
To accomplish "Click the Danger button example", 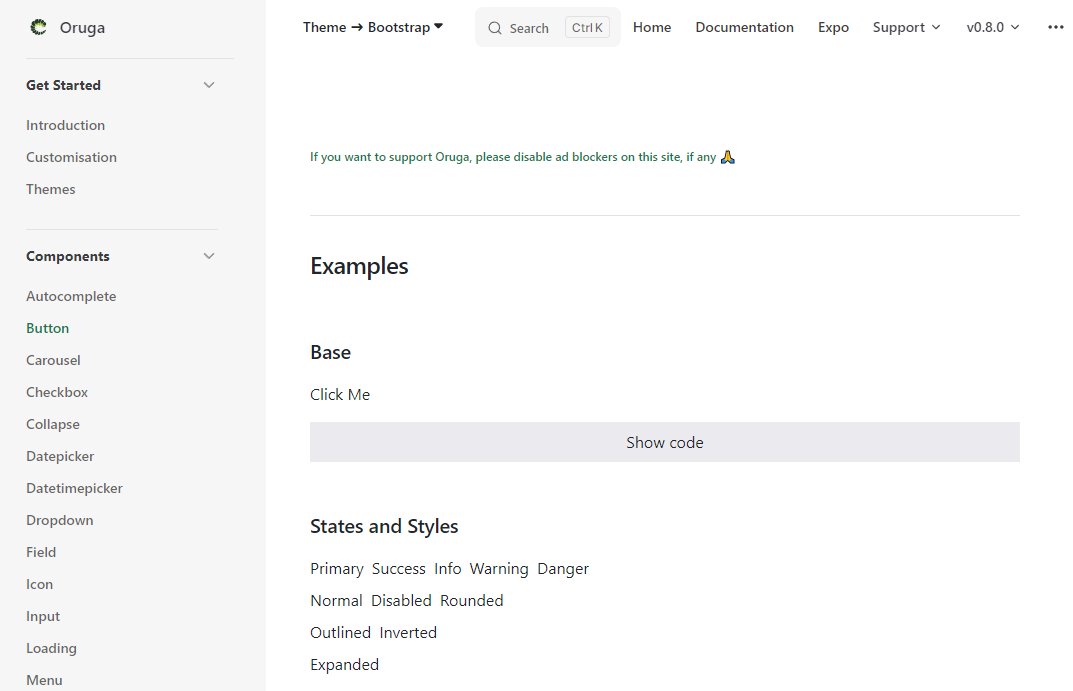I will (x=563, y=569).
